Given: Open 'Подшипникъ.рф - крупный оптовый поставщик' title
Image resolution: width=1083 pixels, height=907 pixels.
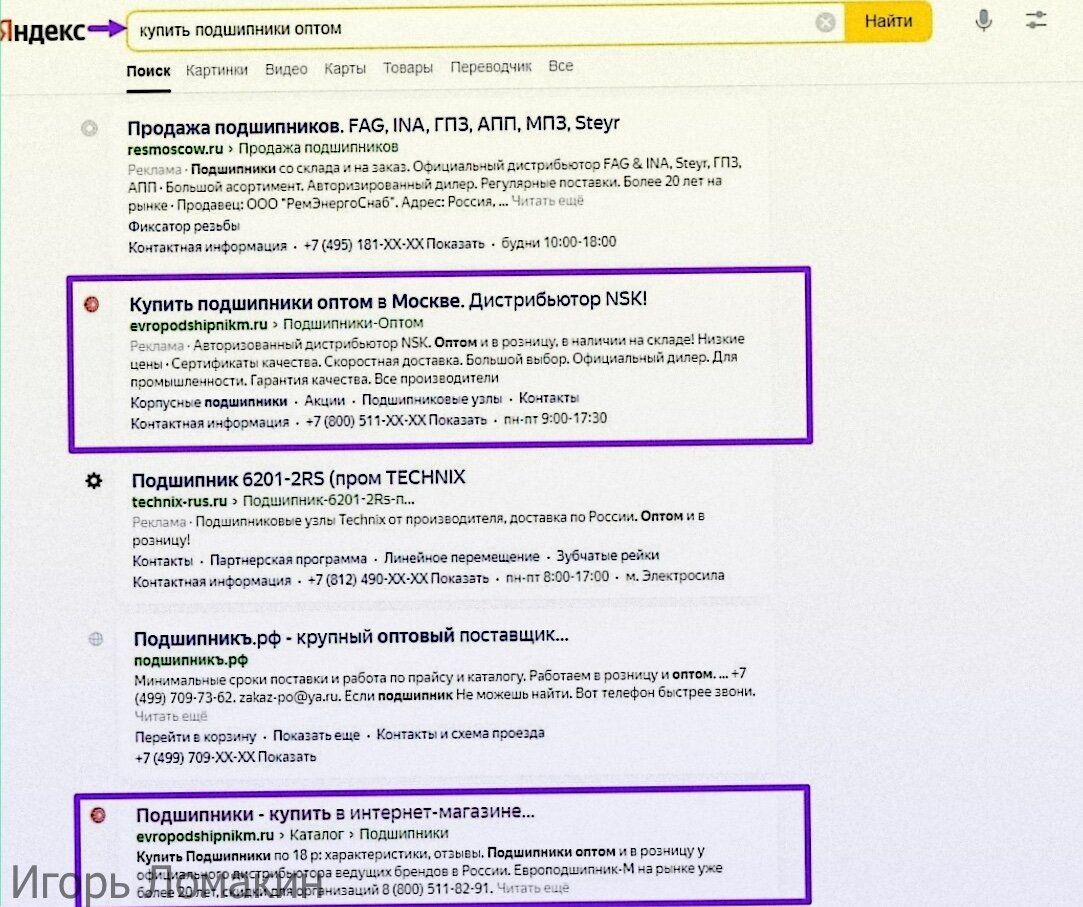Looking at the screenshot, I should [351, 637].
